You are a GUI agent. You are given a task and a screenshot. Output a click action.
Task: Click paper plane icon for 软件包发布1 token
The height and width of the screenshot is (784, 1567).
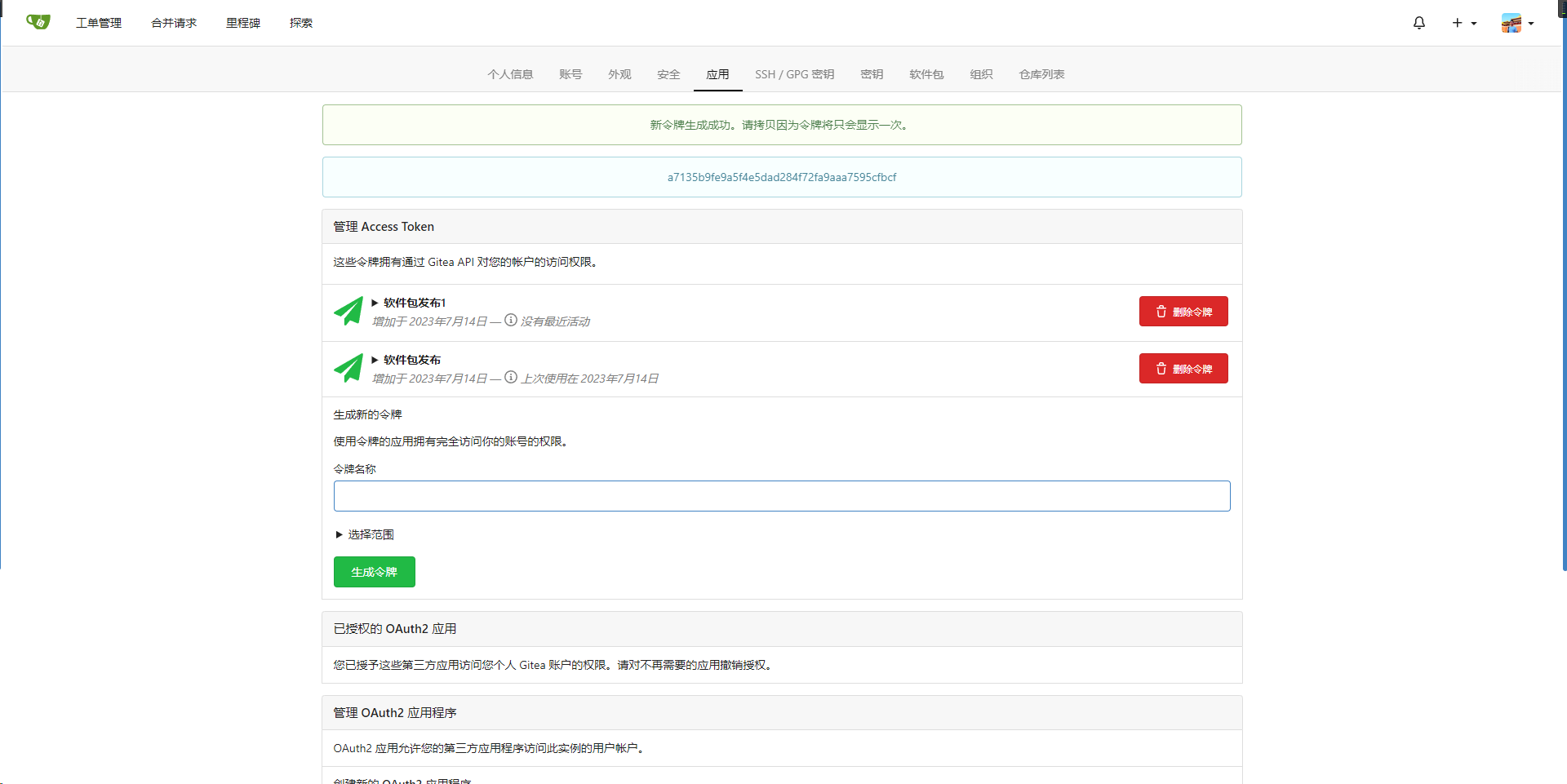348,312
